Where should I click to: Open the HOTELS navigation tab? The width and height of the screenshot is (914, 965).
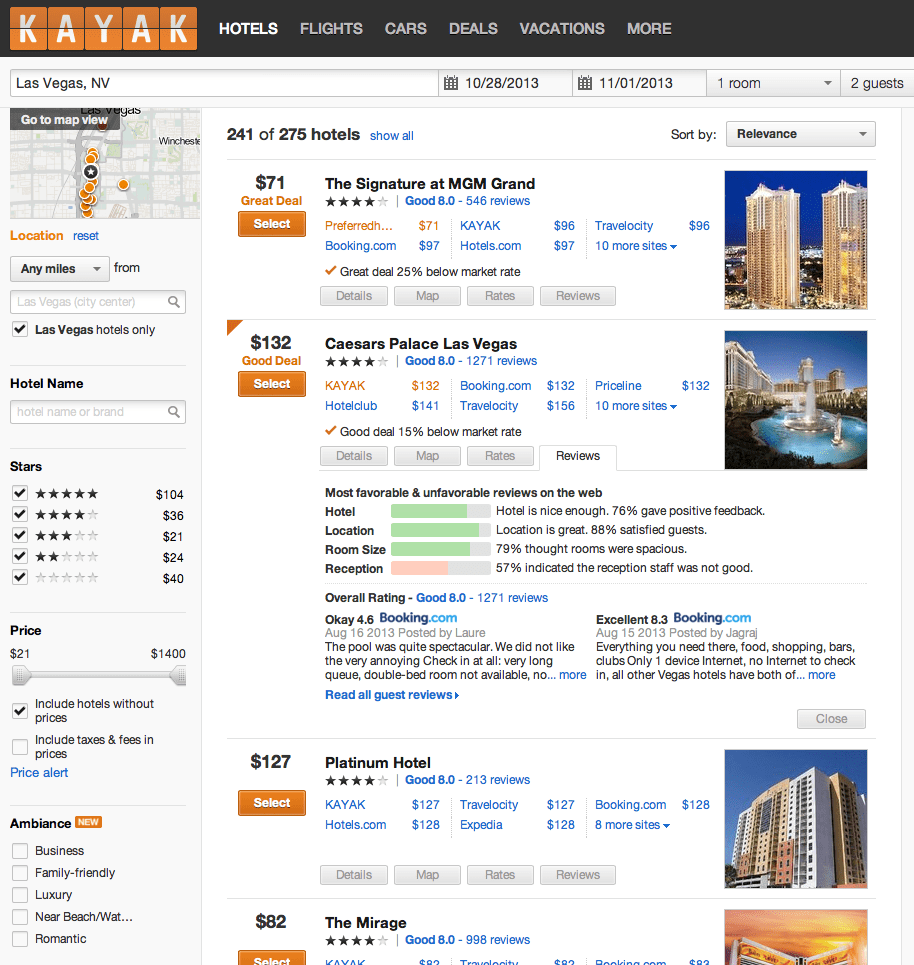coord(248,29)
